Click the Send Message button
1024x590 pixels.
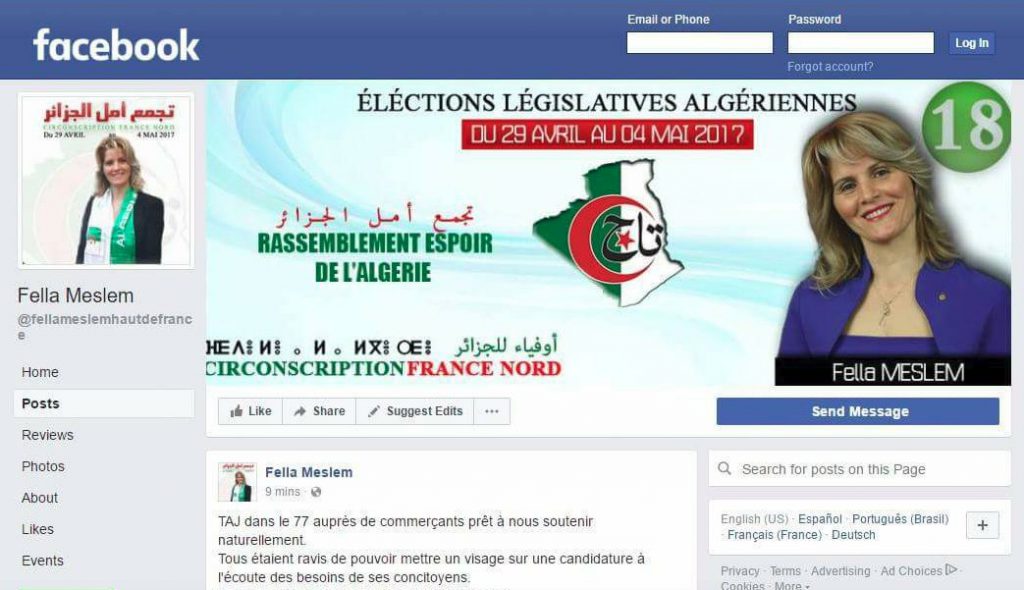[x=857, y=411]
